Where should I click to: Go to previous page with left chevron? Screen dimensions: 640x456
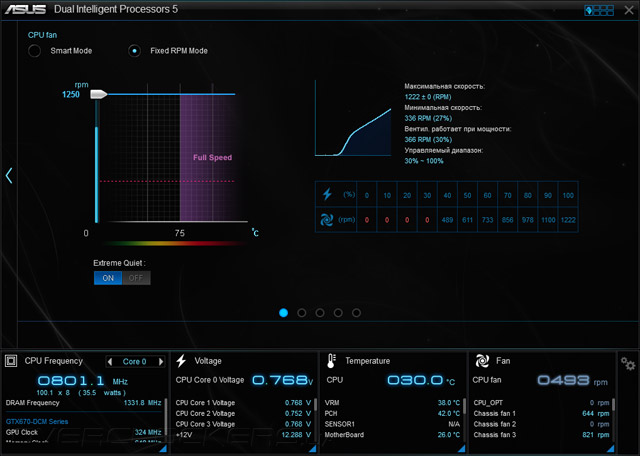(9, 176)
